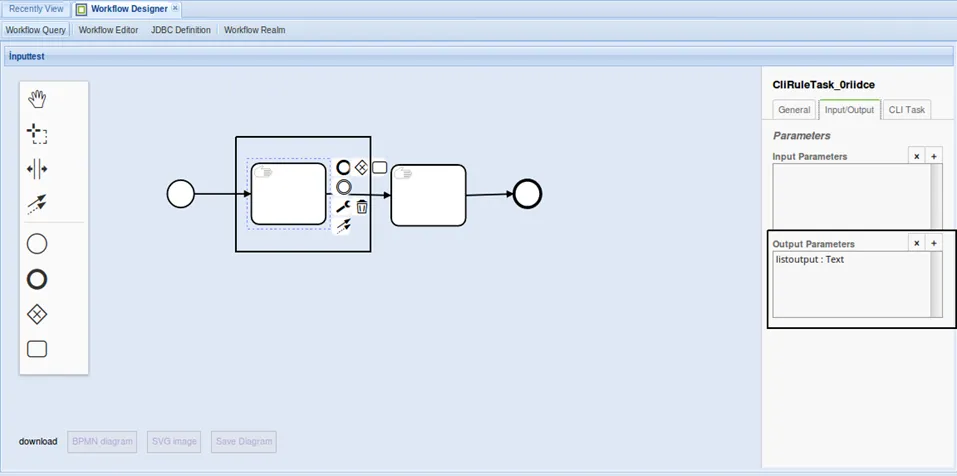Download the SVG image

pos(174,441)
